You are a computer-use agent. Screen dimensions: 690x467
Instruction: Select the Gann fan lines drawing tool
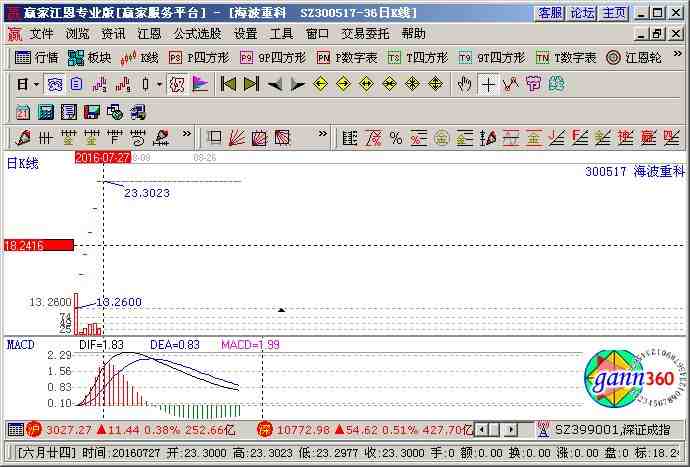[x=237, y=138]
